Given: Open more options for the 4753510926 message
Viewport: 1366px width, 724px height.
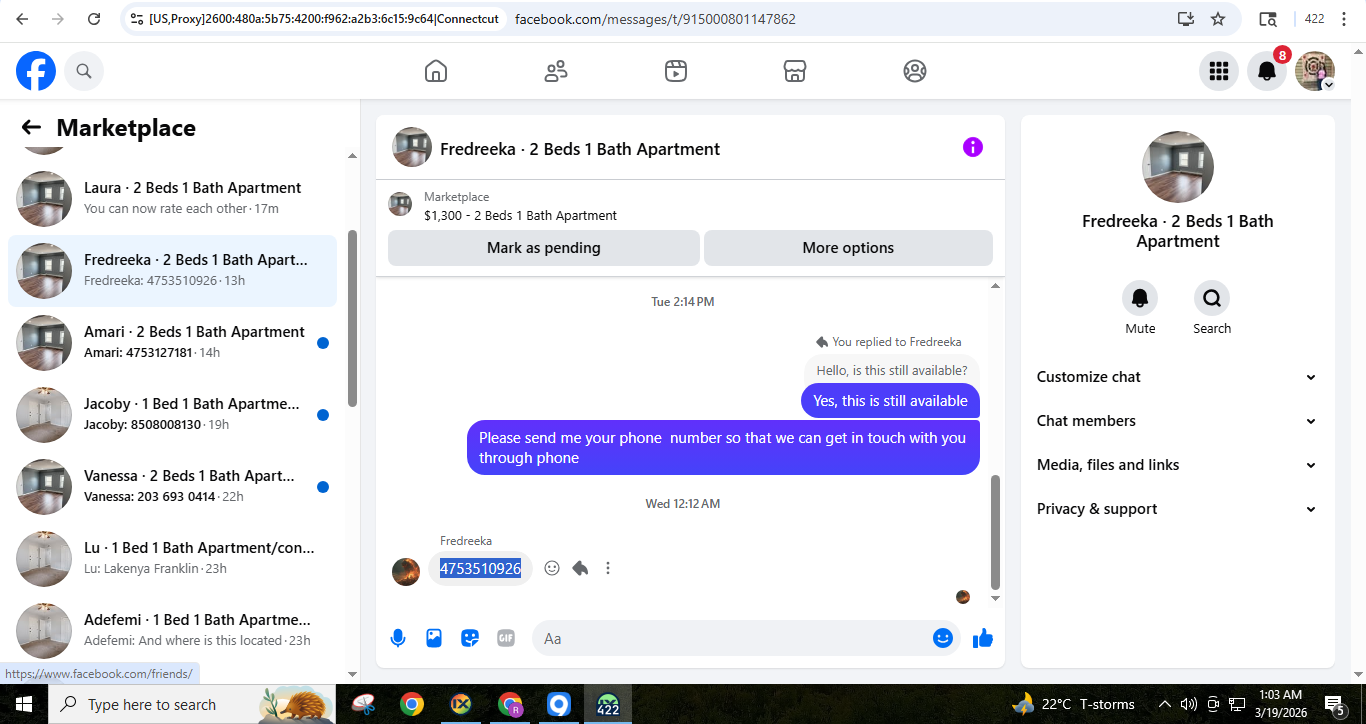Looking at the screenshot, I should (608, 568).
